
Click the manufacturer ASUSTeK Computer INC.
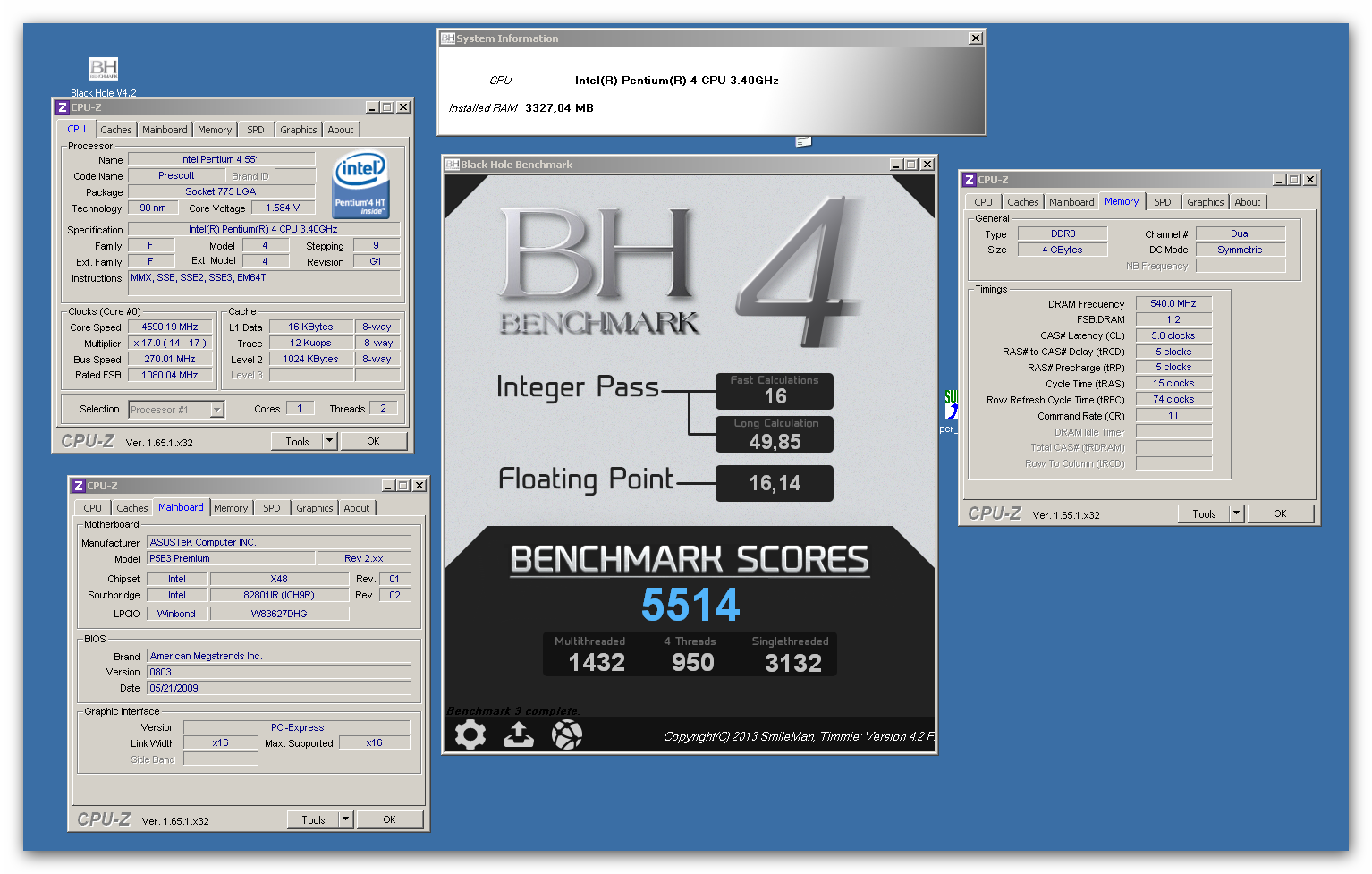(x=279, y=542)
